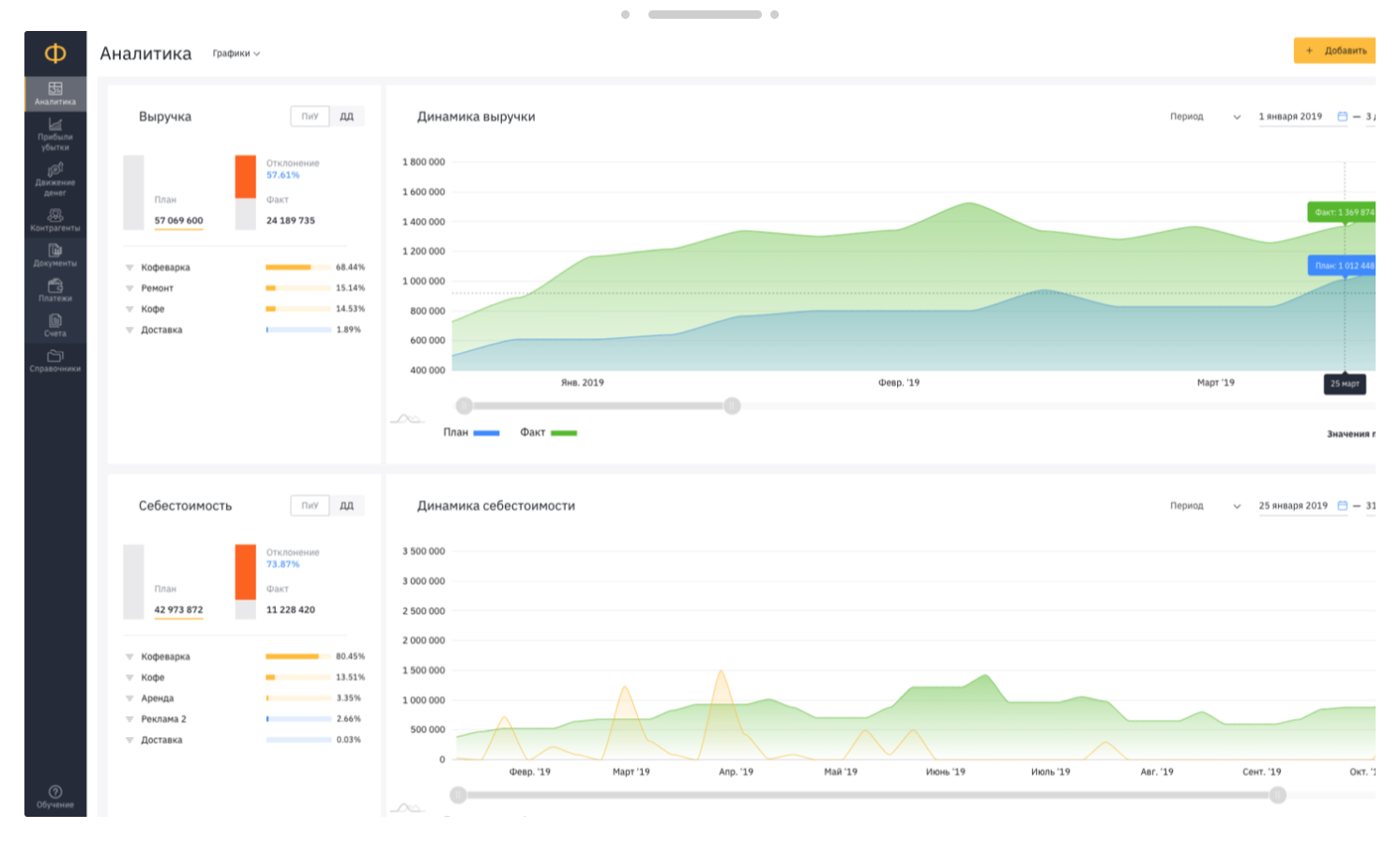Expand Аренда row in Себестоимость
This screenshot has width=1400, height=845.
point(129,699)
